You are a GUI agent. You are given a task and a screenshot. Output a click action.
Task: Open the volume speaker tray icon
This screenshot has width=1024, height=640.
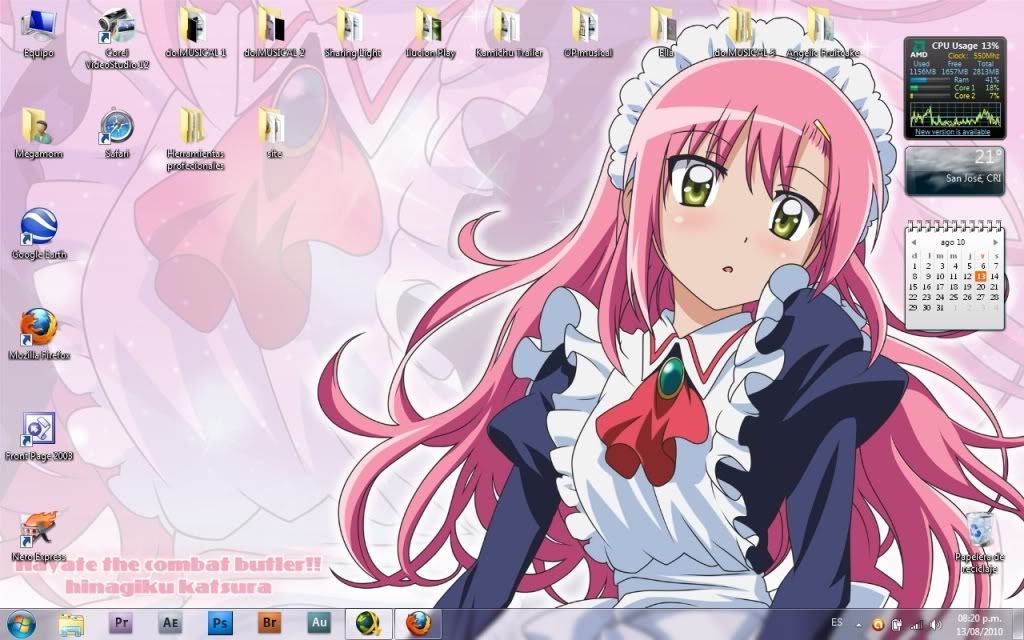[x=935, y=624]
